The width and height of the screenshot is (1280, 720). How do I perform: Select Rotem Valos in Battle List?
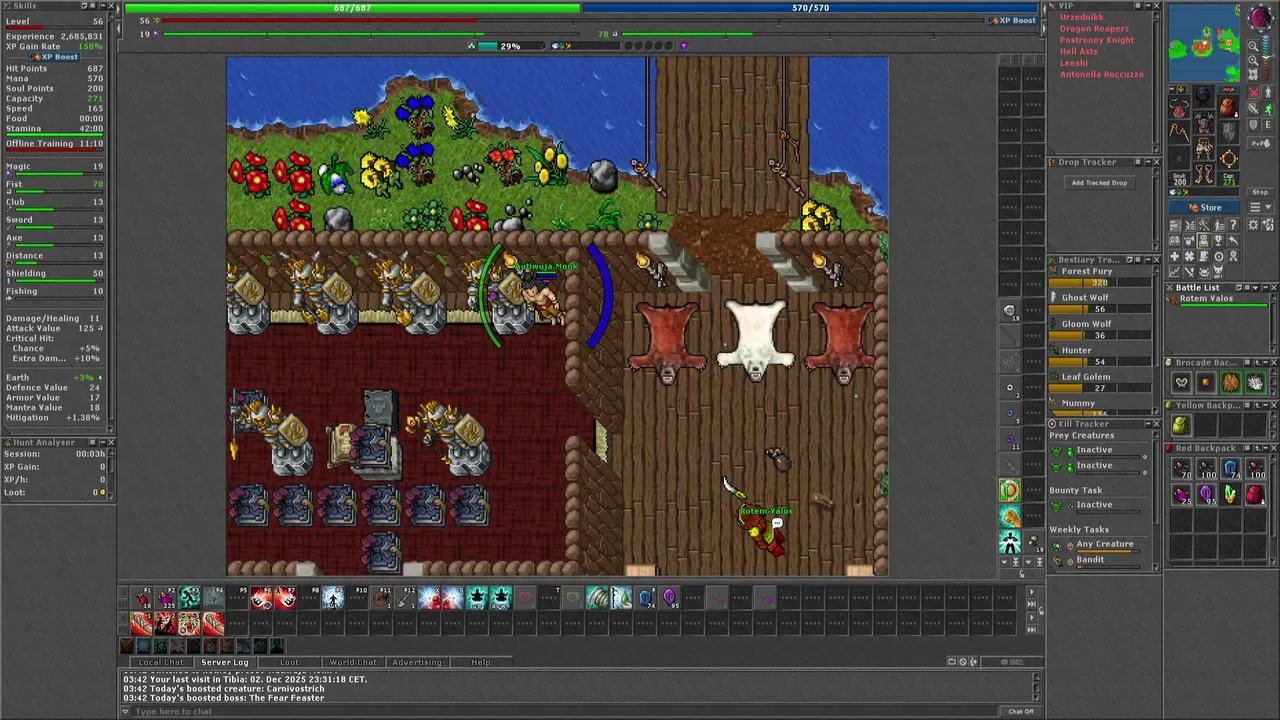(x=1206, y=298)
